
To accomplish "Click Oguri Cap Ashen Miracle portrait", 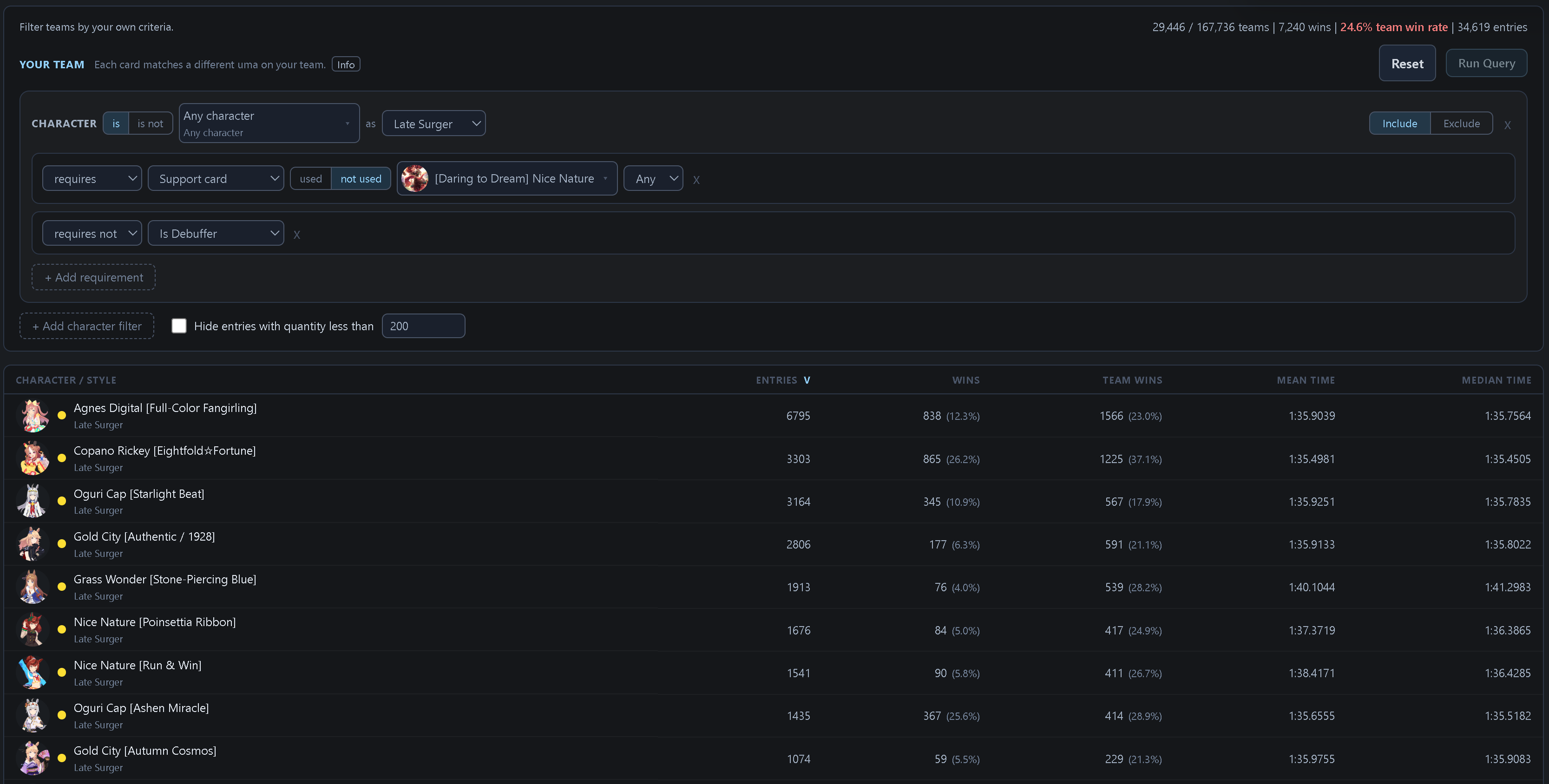I will [x=33, y=715].
